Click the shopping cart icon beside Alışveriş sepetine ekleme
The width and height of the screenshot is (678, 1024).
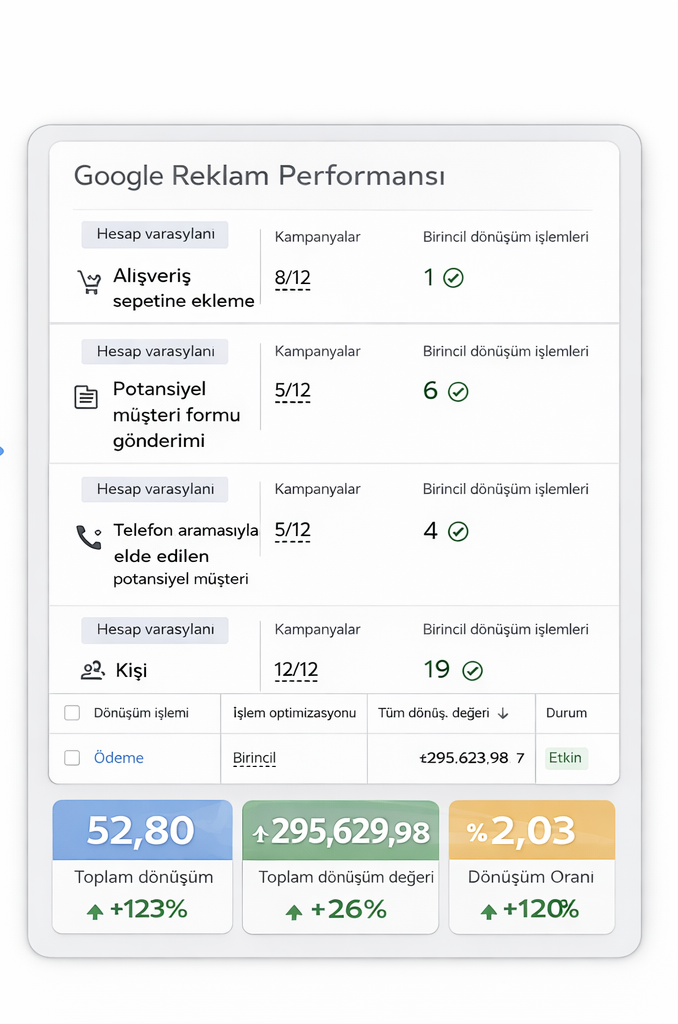coord(89,282)
